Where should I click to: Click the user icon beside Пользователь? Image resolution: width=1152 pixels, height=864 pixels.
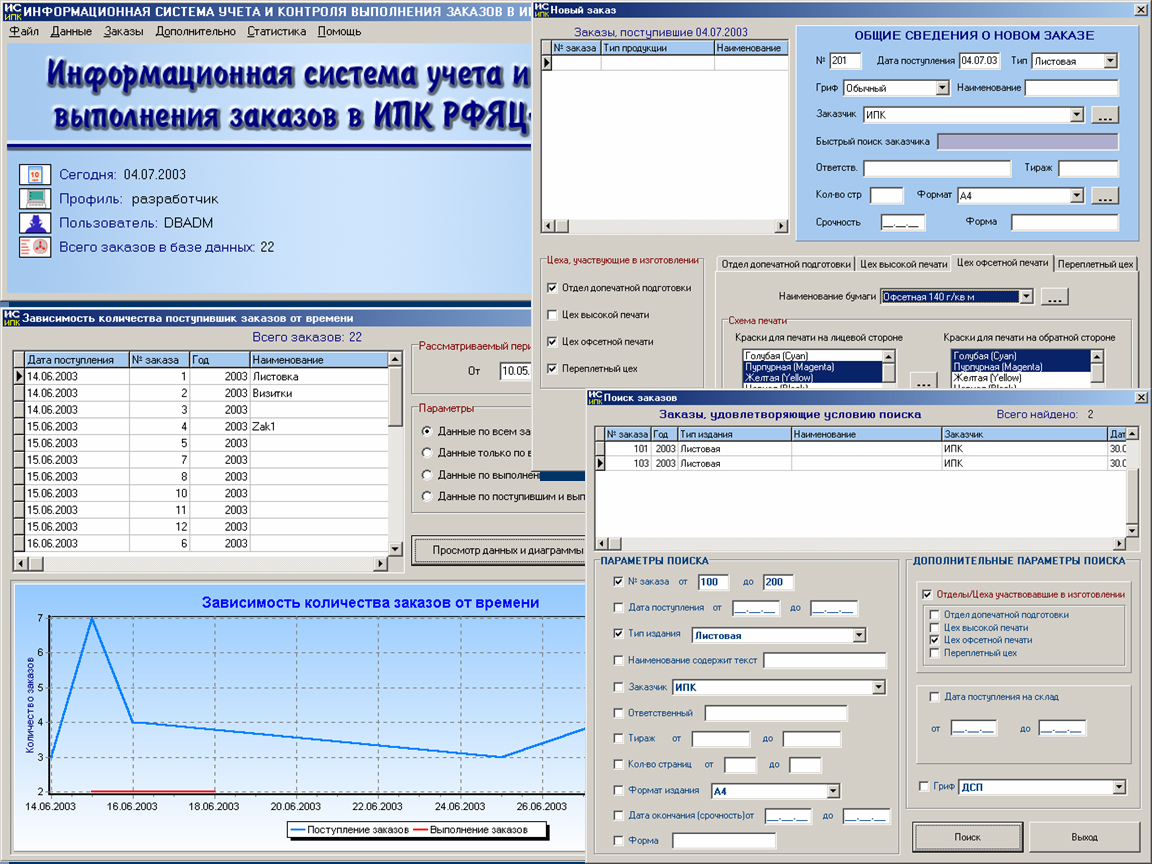pos(35,222)
